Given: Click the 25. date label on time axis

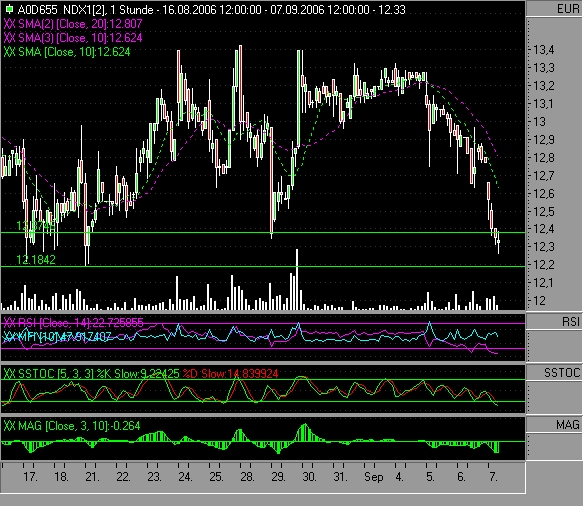Looking at the screenshot, I should pos(216,477).
